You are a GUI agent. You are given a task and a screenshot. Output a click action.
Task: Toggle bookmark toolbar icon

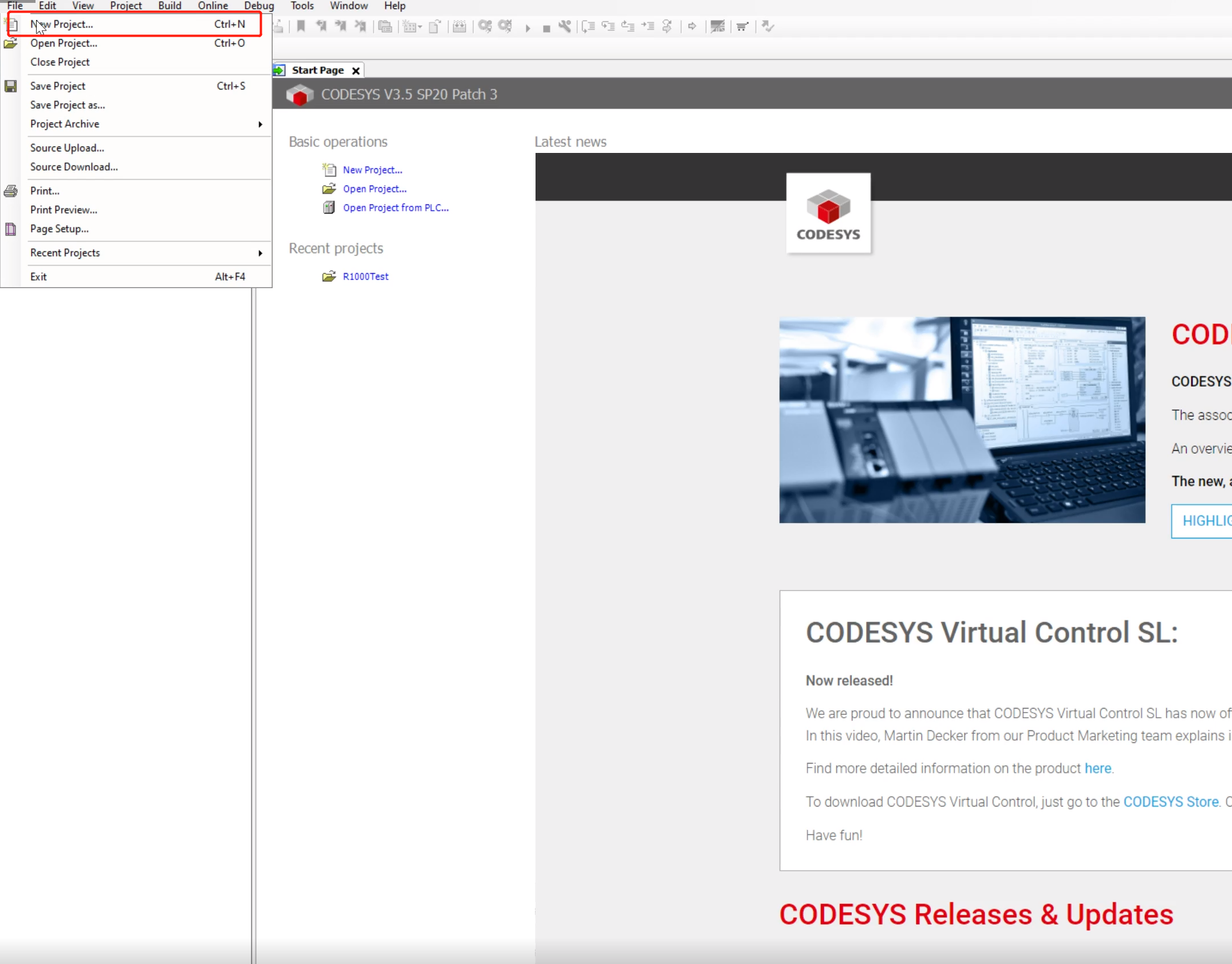click(301, 26)
